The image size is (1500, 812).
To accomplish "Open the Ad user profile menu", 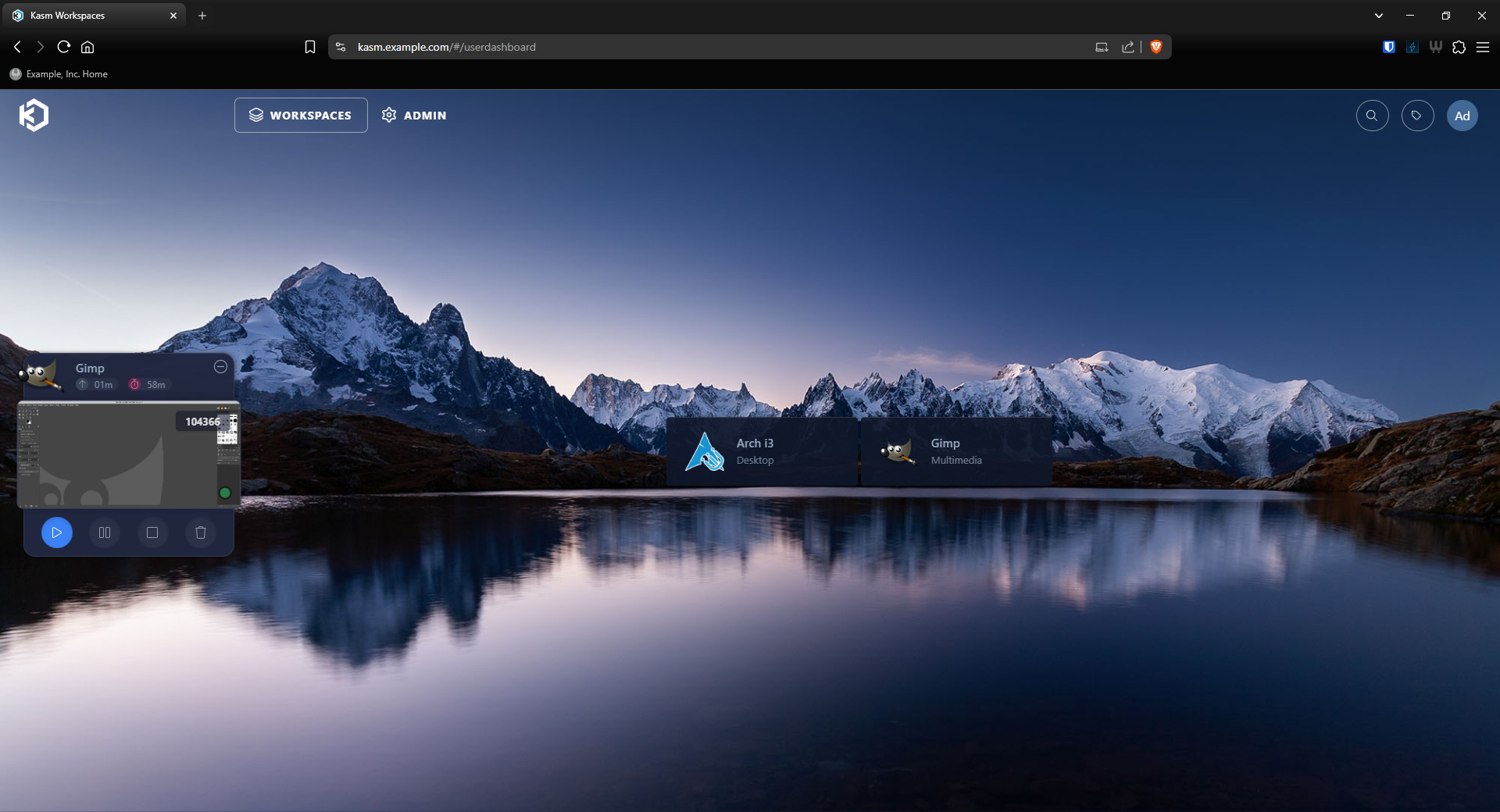I will click(x=1462, y=116).
